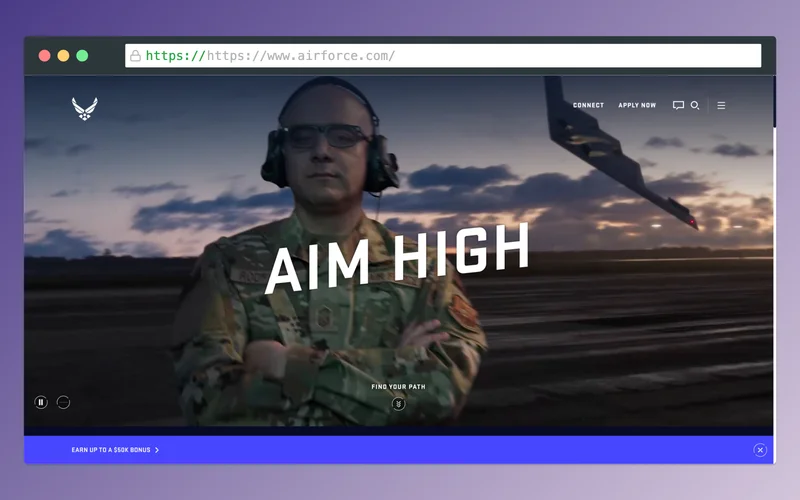Open site search with the magnifier icon
Screen dimensions: 800x500
[695, 105]
